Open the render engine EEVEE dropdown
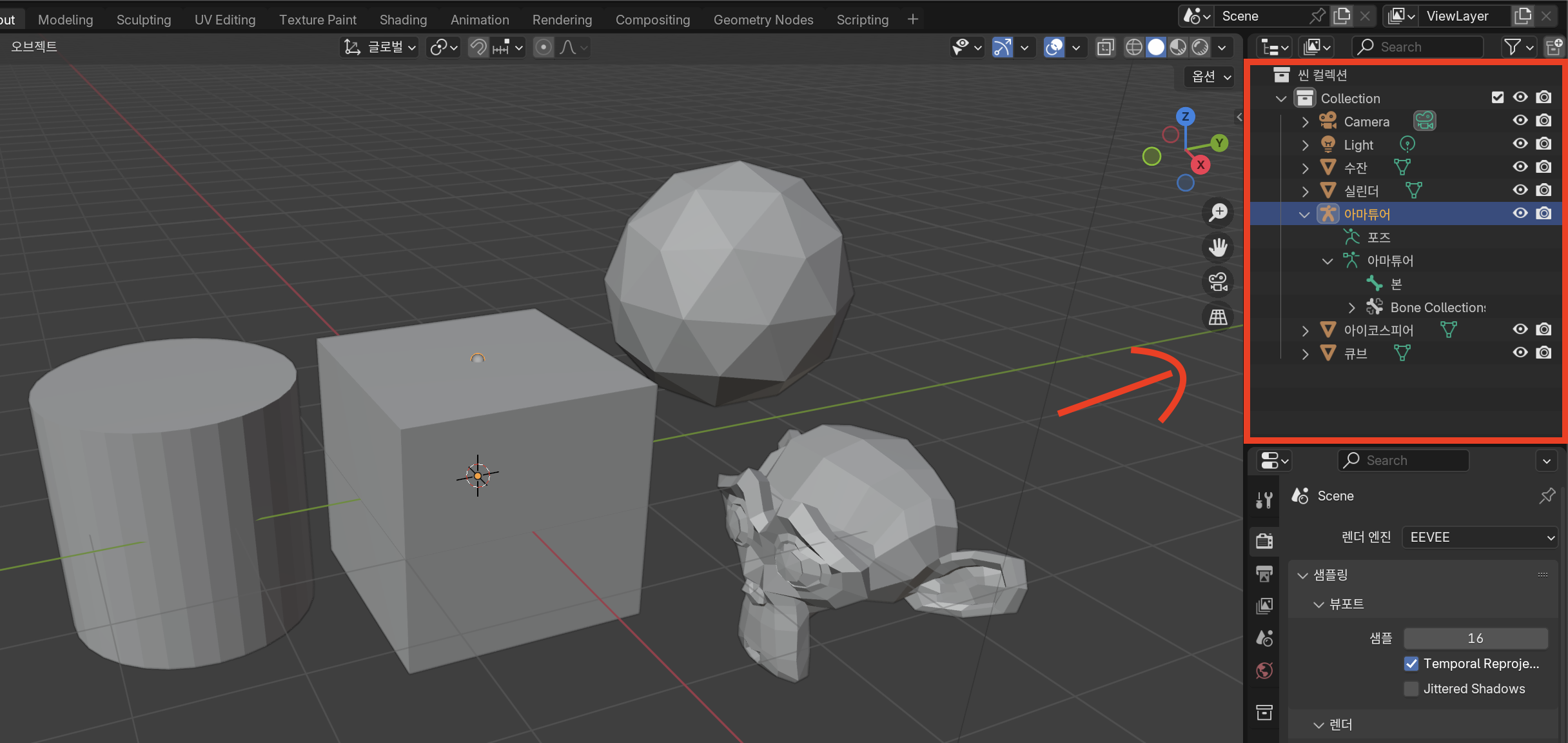The width and height of the screenshot is (1568, 743). pyautogui.click(x=1480, y=537)
